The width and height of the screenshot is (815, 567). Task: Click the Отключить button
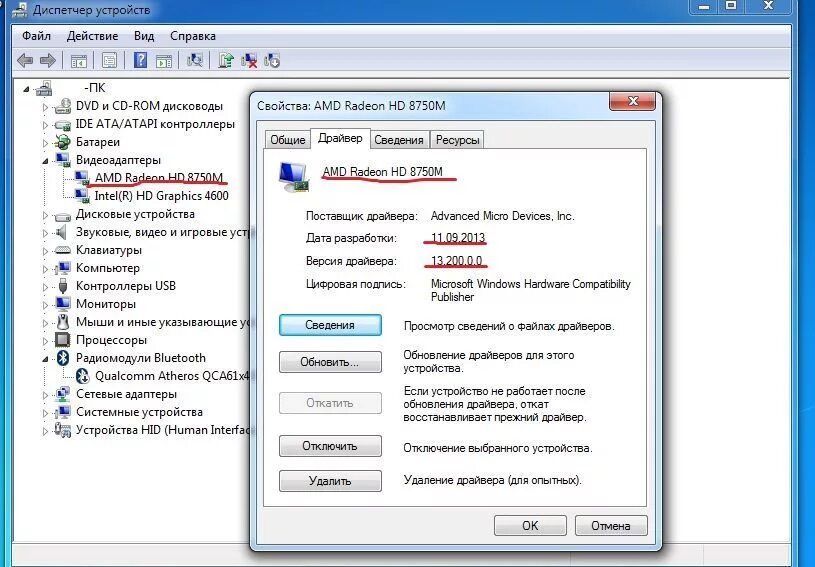330,446
